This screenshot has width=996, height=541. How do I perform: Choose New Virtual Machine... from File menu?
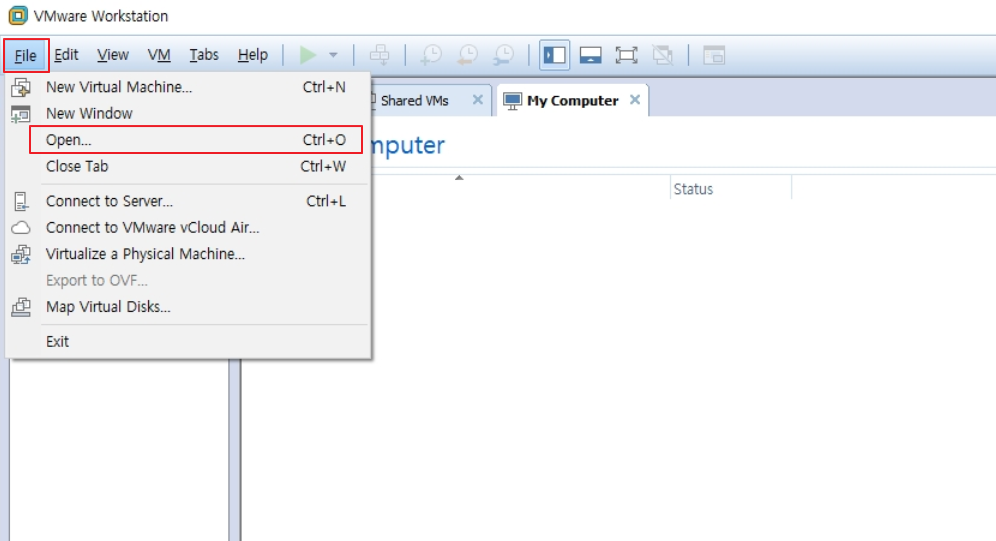pos(188,87)
